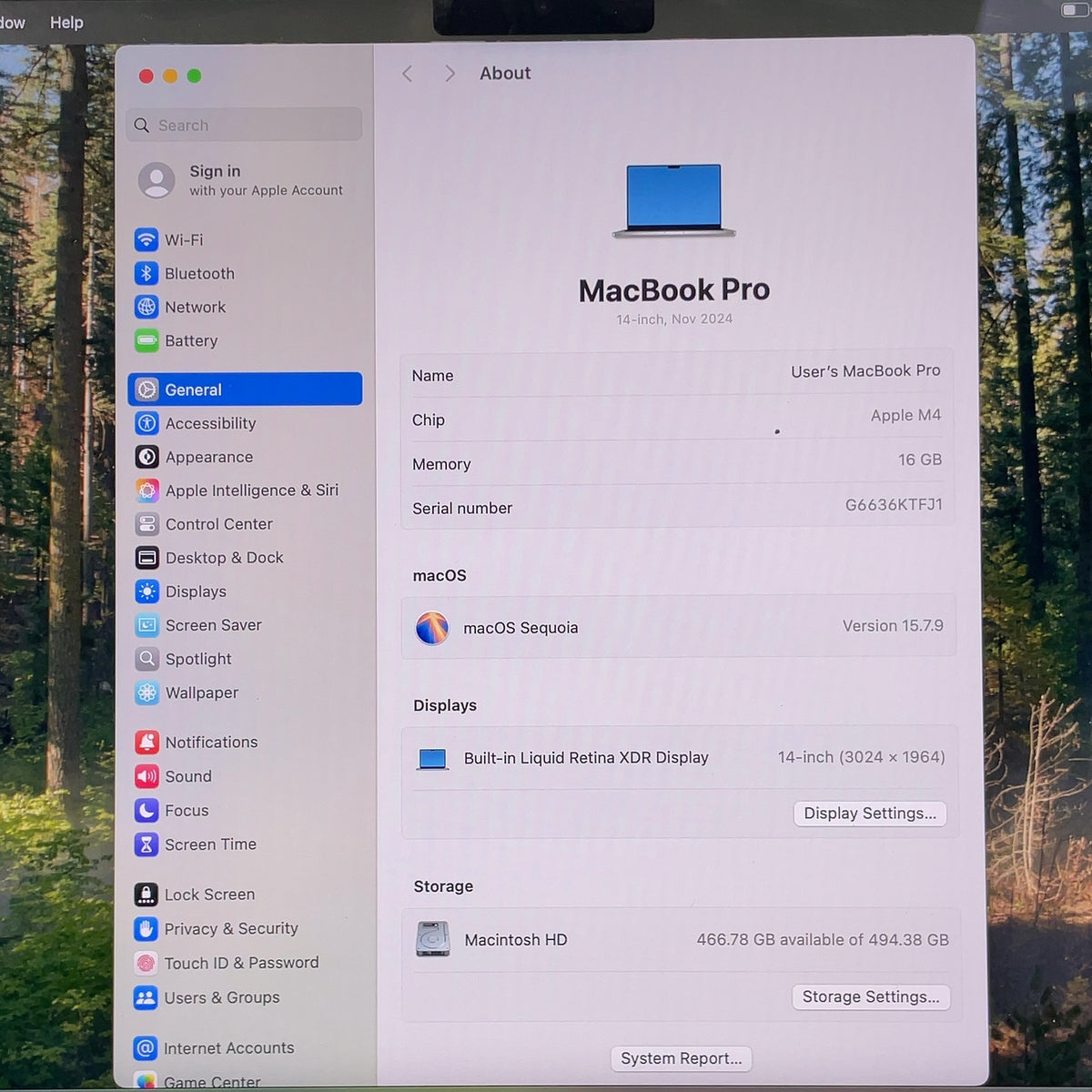Click the name value User's MacBook Pro
Screen dimensions: 1092x1092
point(865,371)
